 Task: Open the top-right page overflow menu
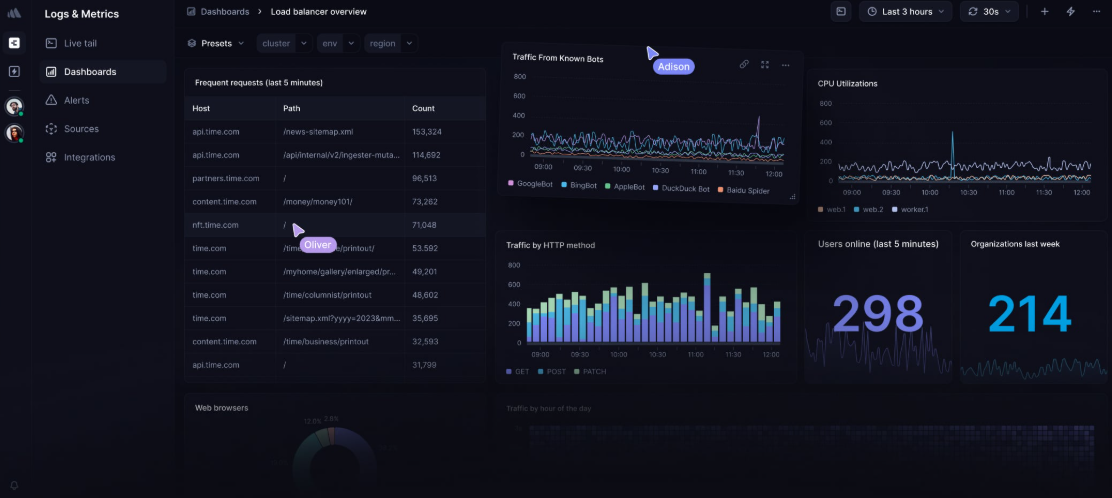[x=1097, y=12]
